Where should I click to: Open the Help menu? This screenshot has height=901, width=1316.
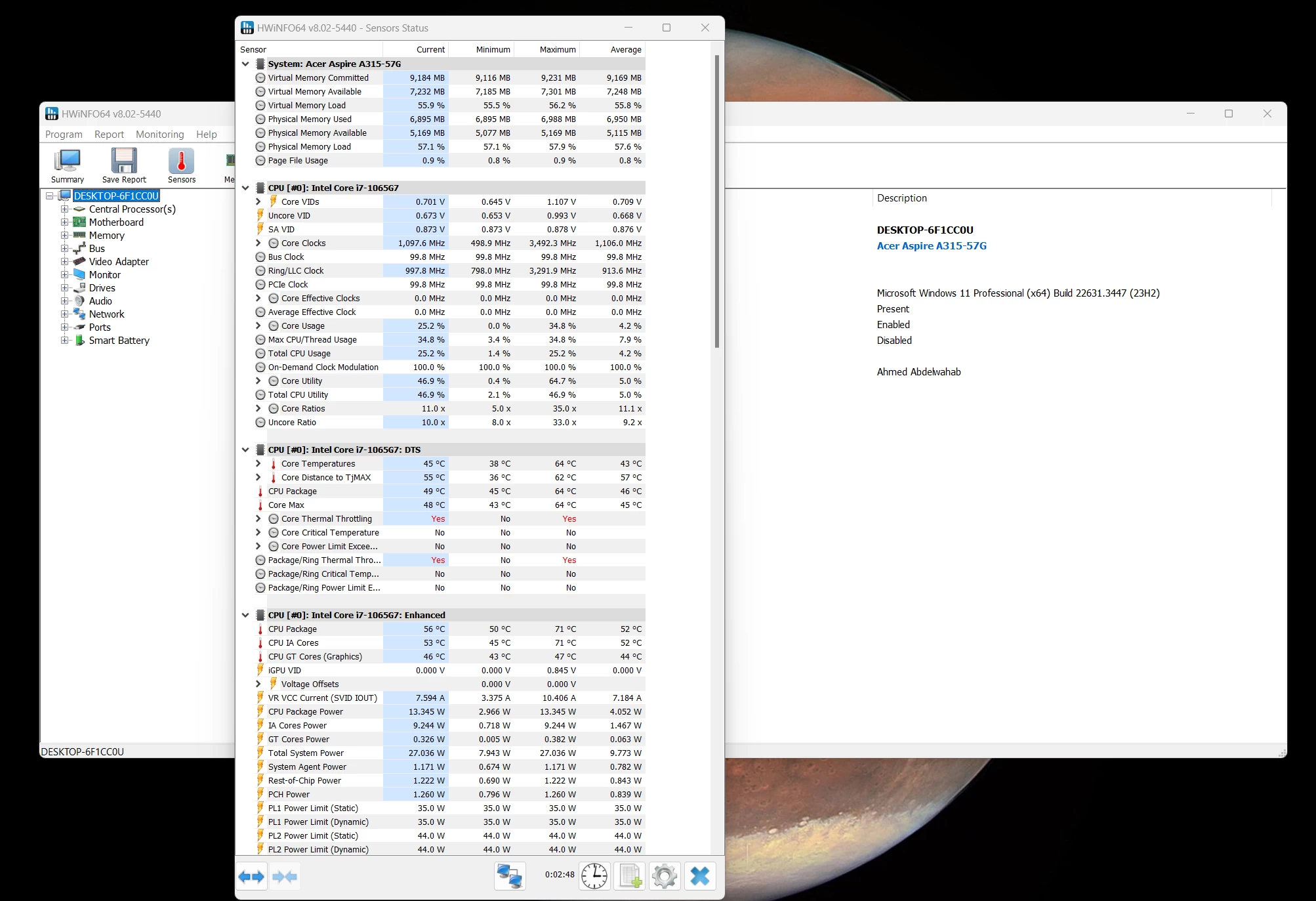[x=207, y=135]
